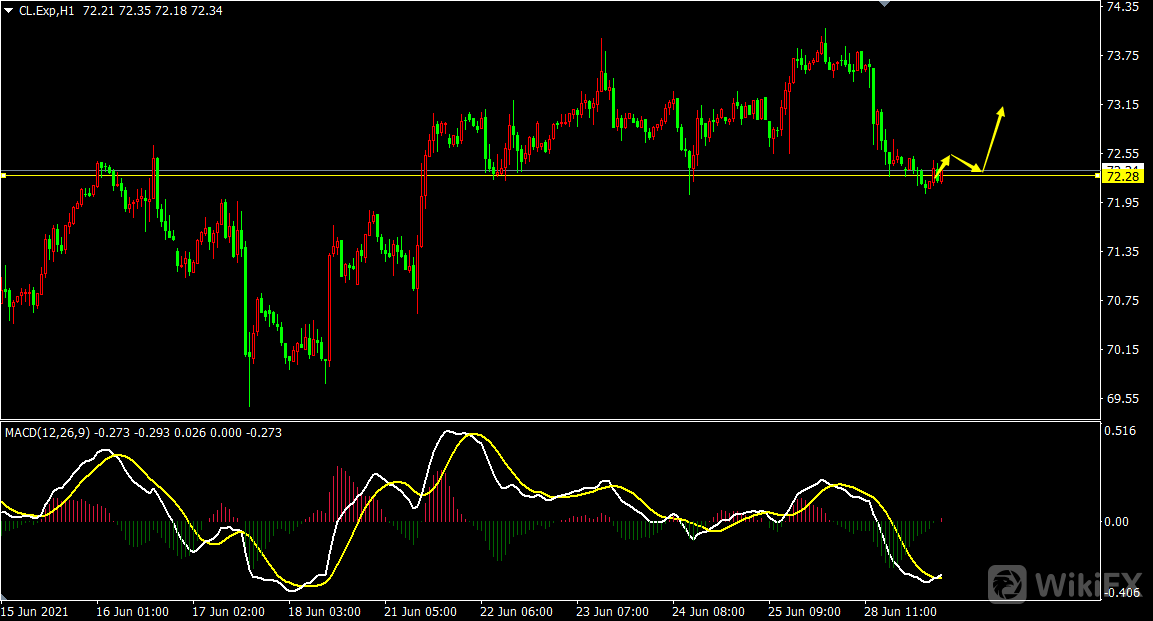Select the yellow 72.28 price label
This screenshot has height=621, width=1153.
tap(1123, 177)
